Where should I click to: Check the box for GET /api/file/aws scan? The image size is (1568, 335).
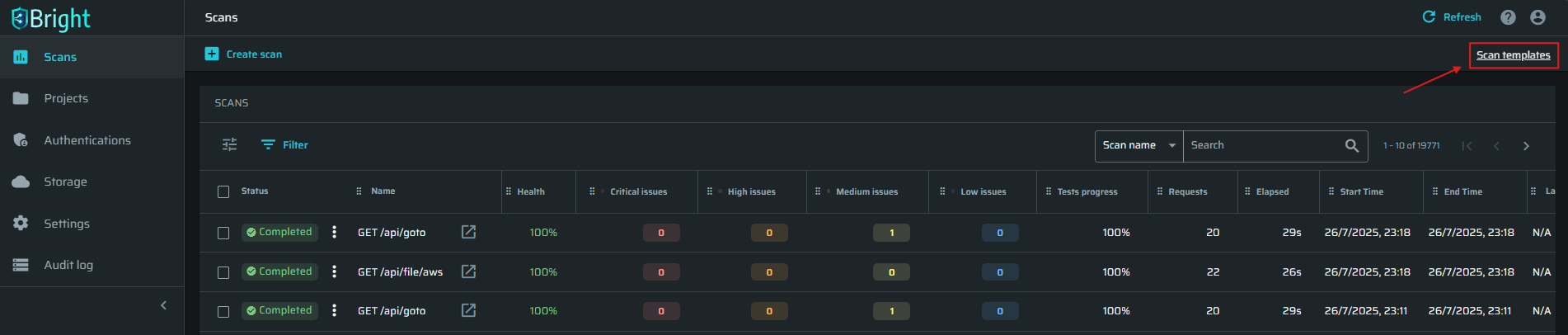[223, 272]
